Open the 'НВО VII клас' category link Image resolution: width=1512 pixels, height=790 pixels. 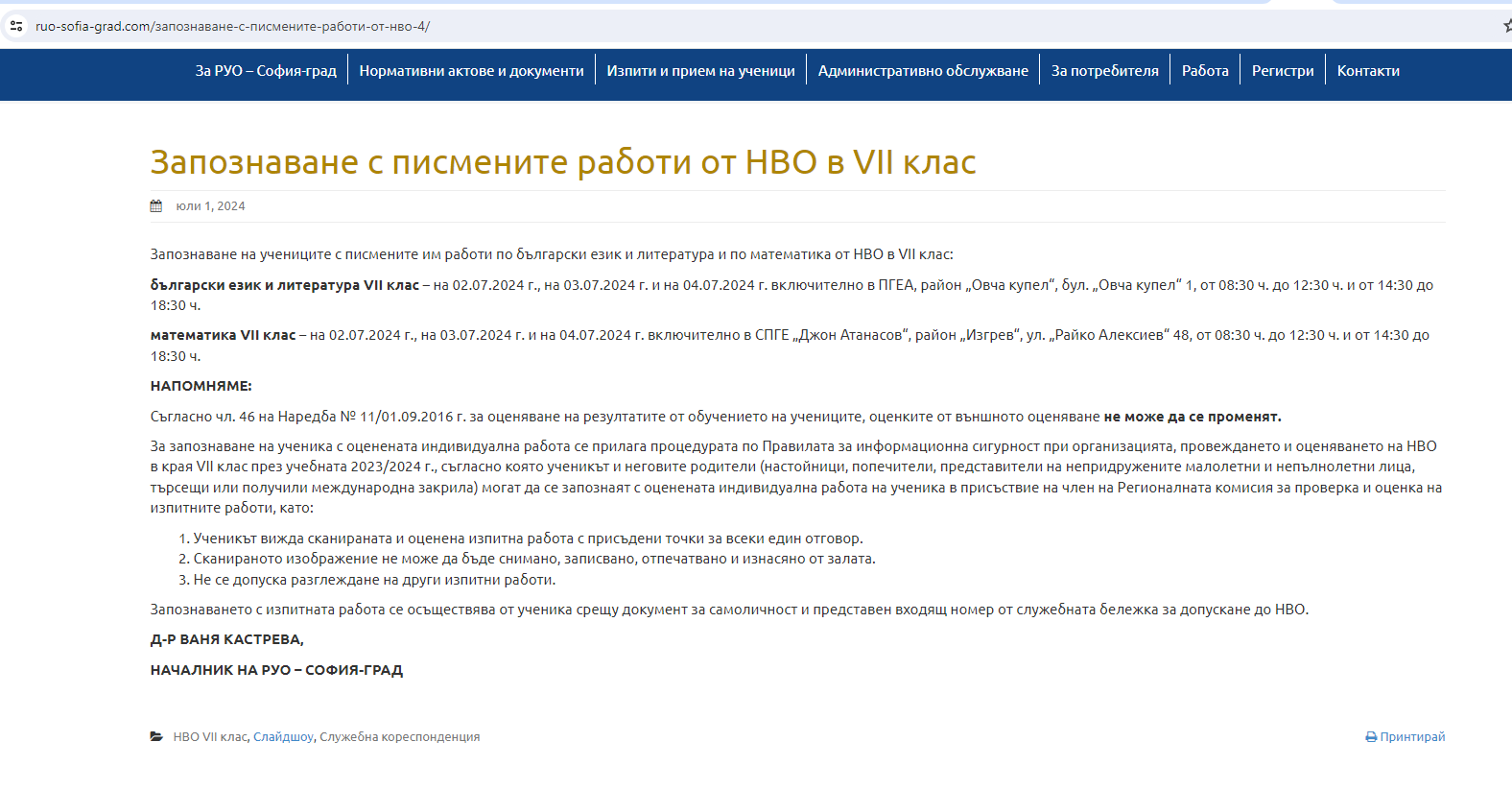[210, 737]
